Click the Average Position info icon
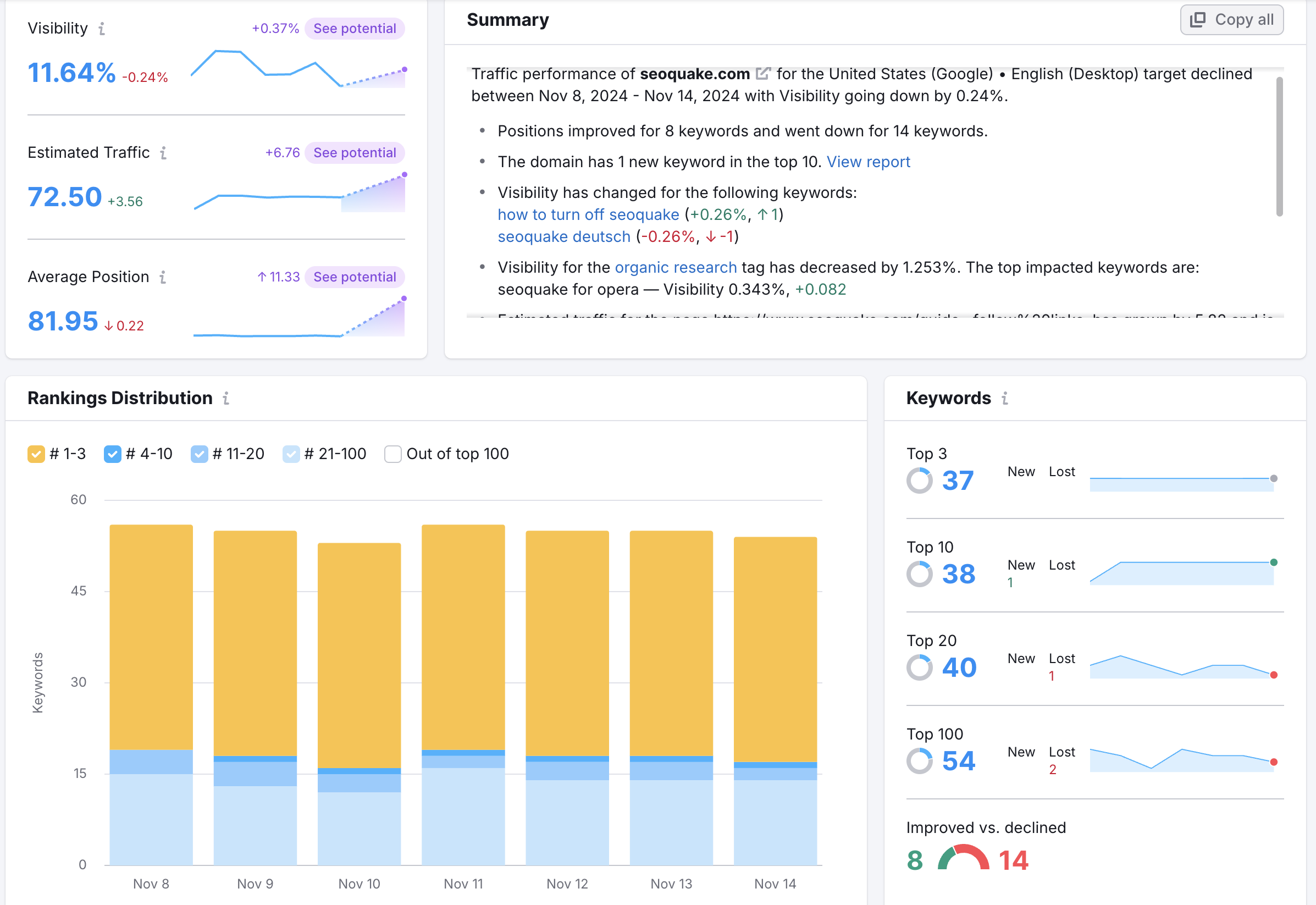 (163, 277)
